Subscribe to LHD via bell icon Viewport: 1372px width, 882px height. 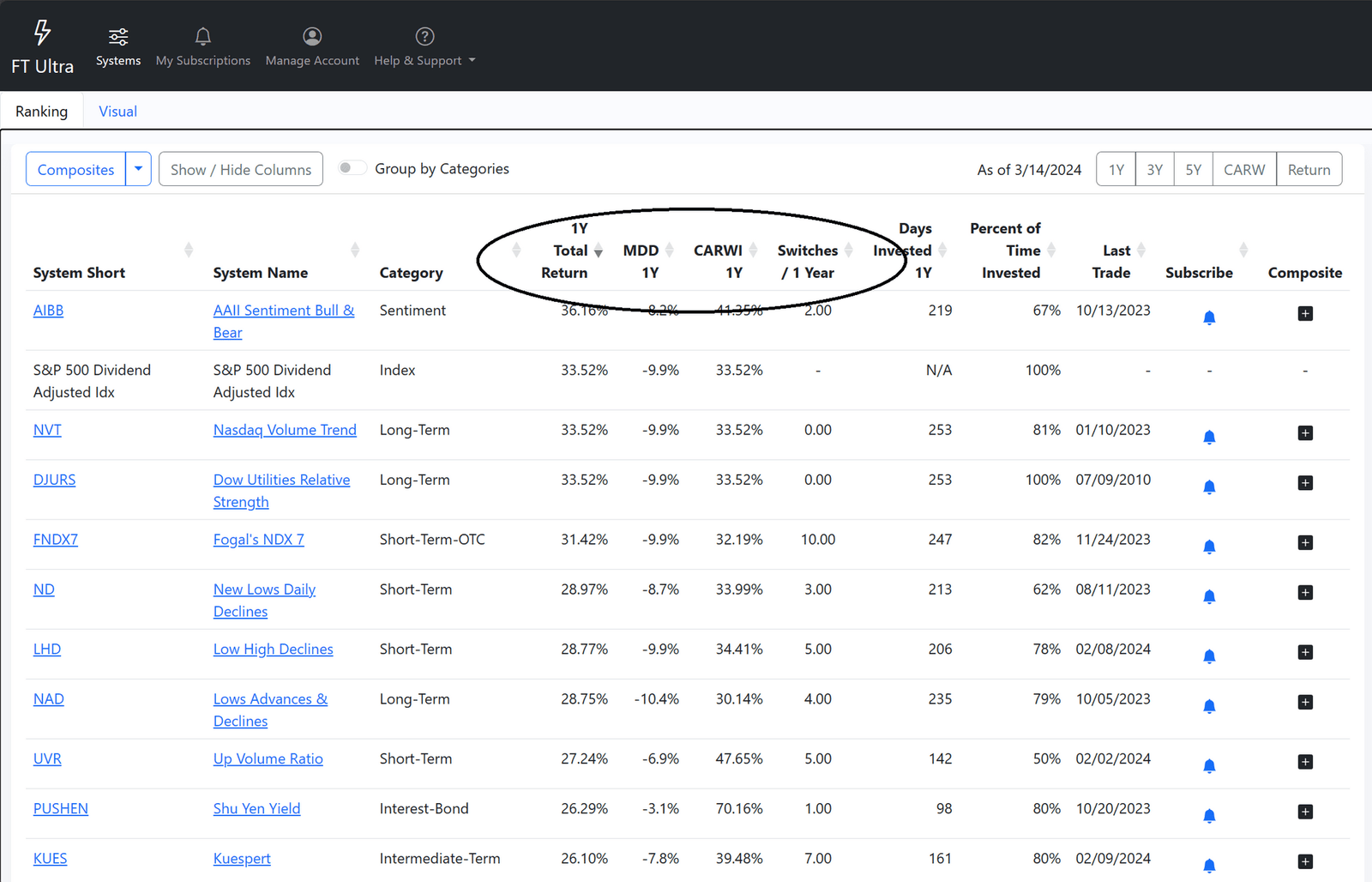[x=1209, y=656]
